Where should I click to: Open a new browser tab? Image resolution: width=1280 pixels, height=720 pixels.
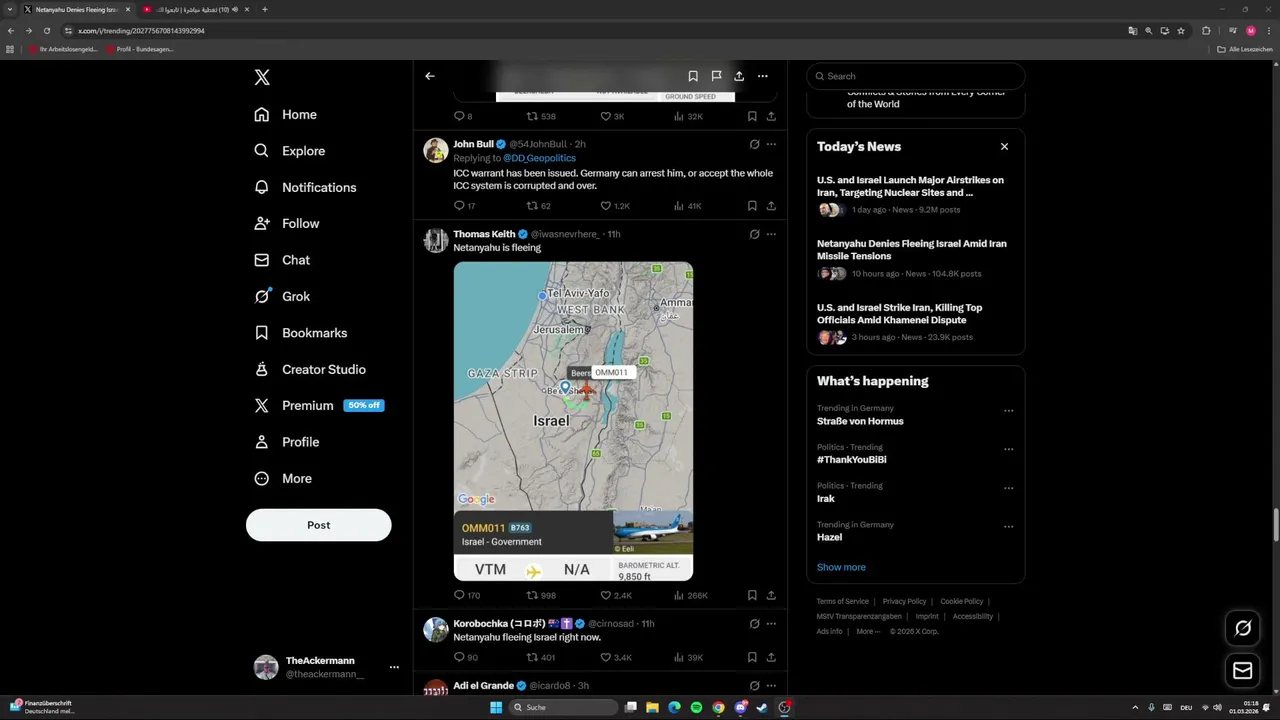click(x=264, y=9)
